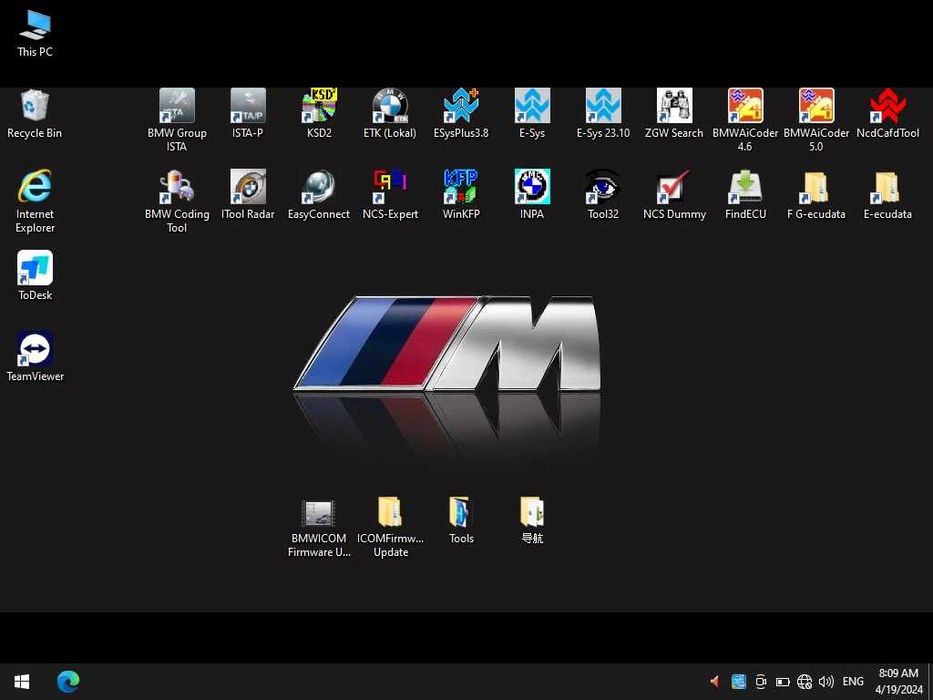Open the clock and date flyout
This screenshot has width=933, height=700.
click(x=897, y=682)
